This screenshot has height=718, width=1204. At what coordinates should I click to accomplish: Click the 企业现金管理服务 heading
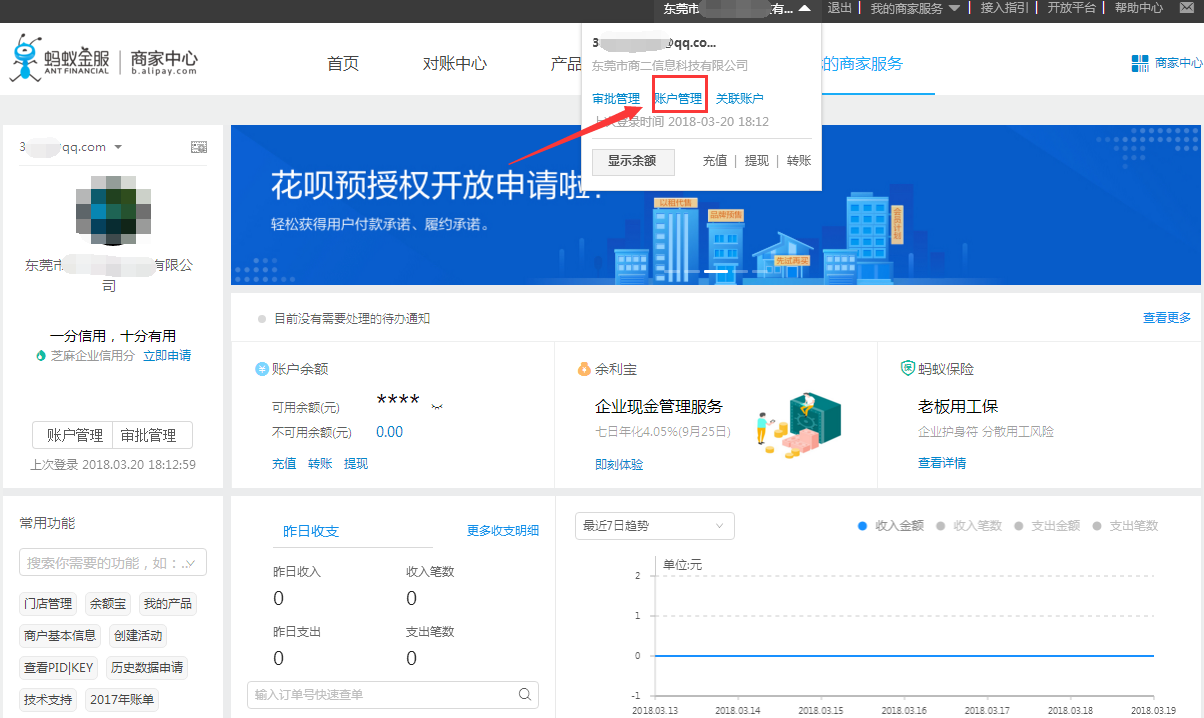[659, 407]
